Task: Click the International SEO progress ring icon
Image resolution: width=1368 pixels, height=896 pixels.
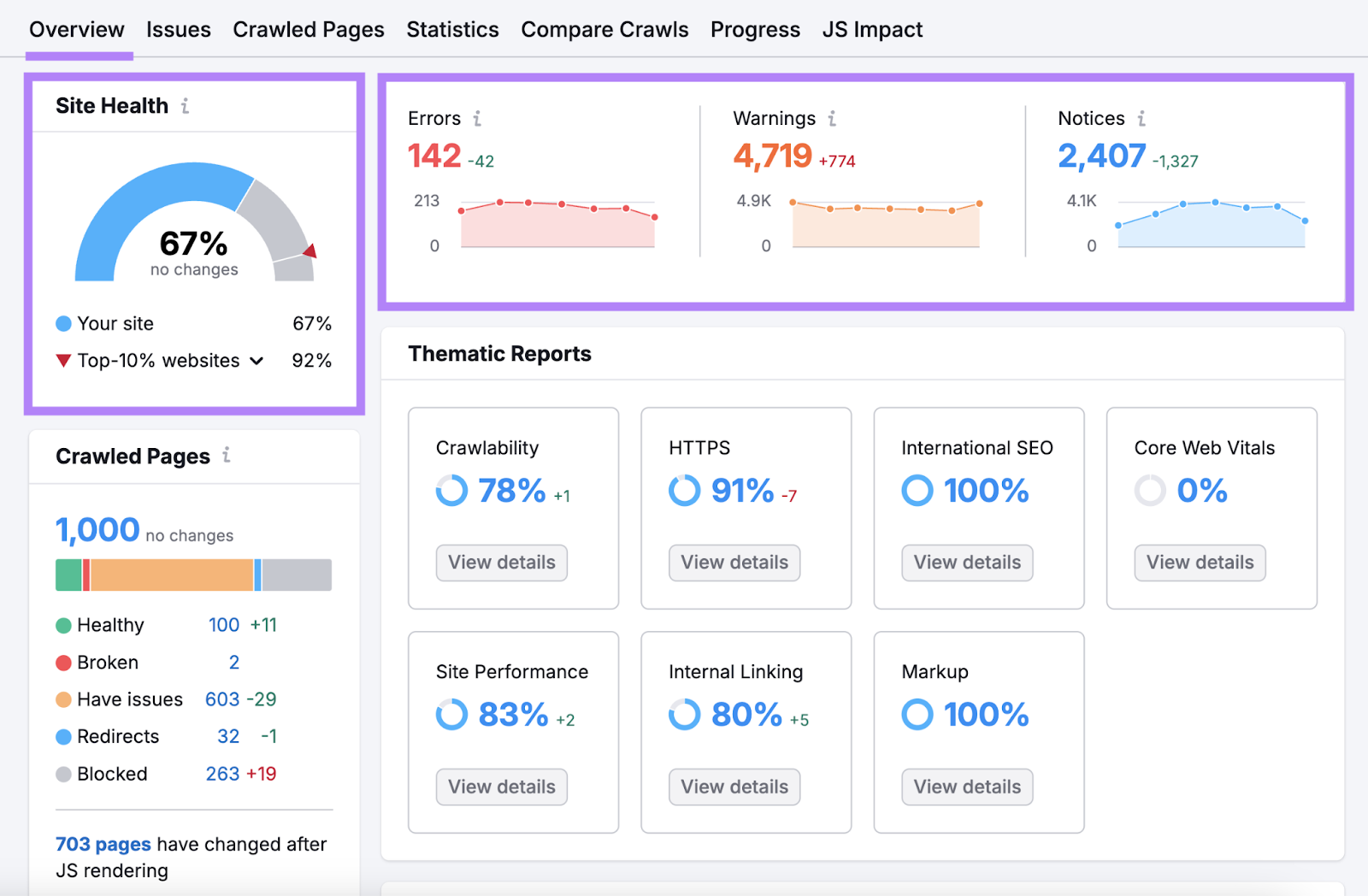Action: point(917,491)
